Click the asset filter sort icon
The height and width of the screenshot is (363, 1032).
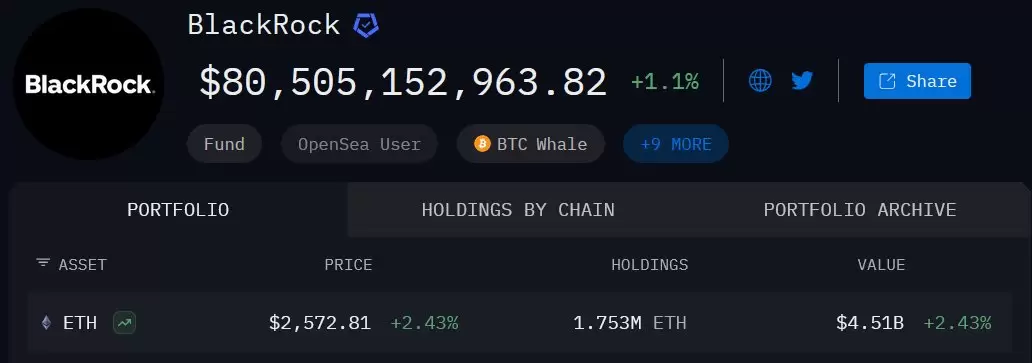point(43,263)
